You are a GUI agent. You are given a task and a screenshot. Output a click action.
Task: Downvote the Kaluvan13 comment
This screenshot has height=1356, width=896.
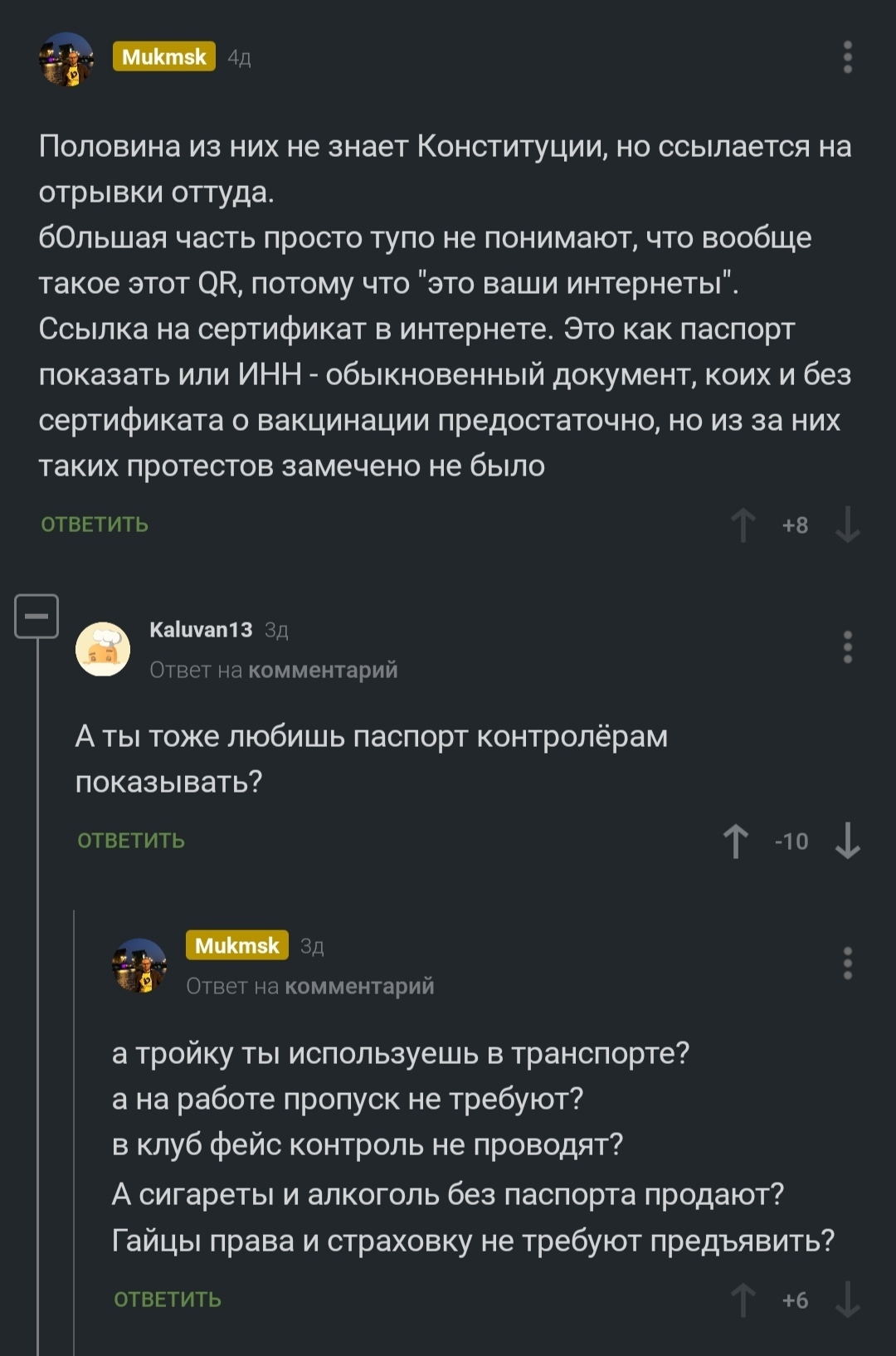pos(847,841)
